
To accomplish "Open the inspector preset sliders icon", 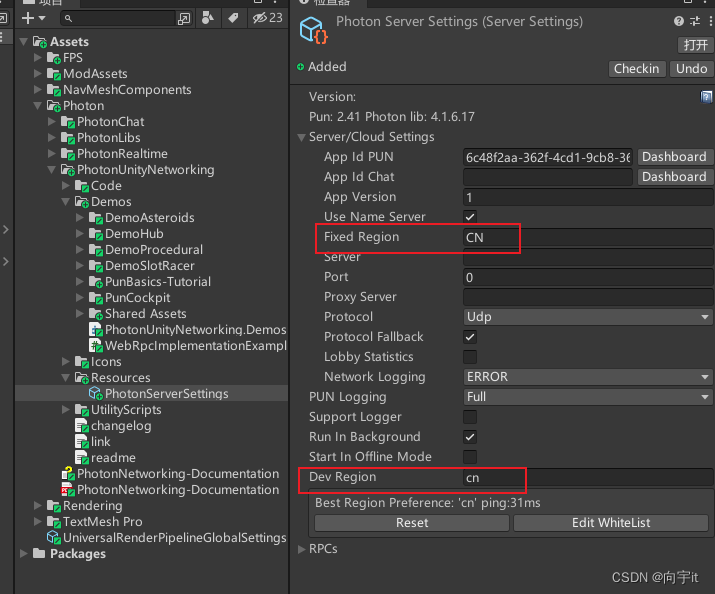I will (695, 21).
